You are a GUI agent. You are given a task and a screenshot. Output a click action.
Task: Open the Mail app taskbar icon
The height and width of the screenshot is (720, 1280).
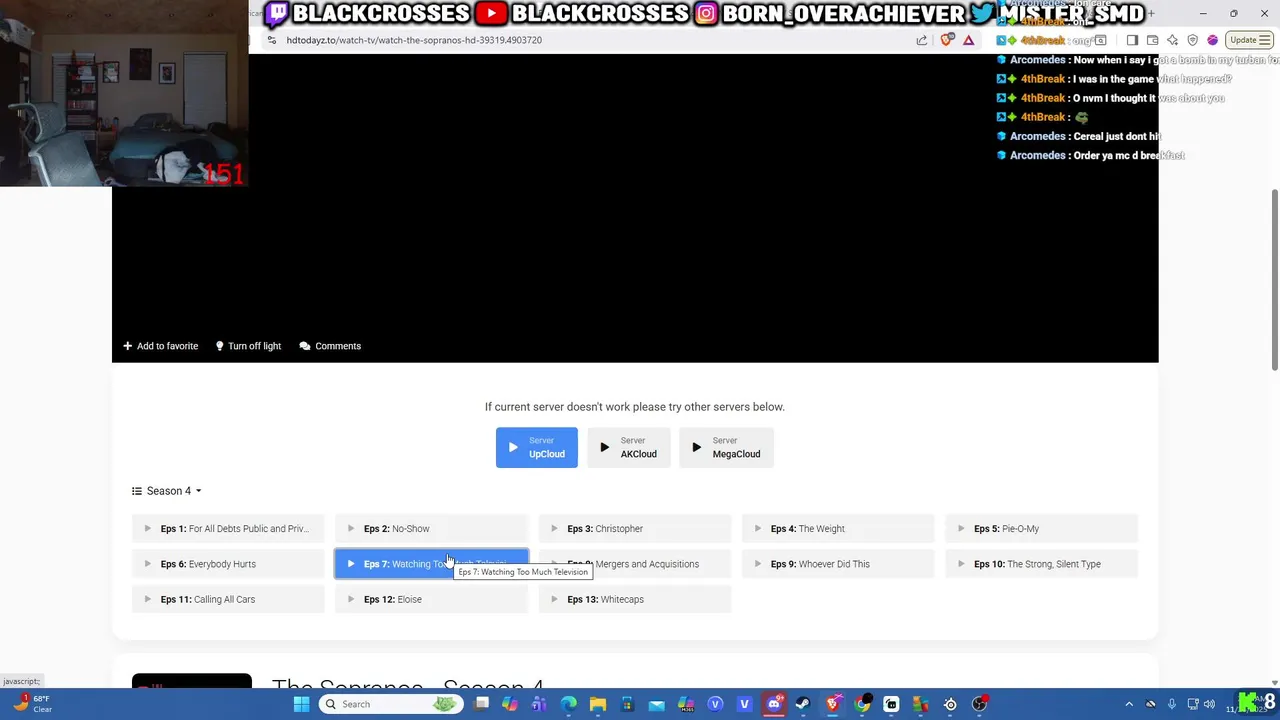coord(656,704)
